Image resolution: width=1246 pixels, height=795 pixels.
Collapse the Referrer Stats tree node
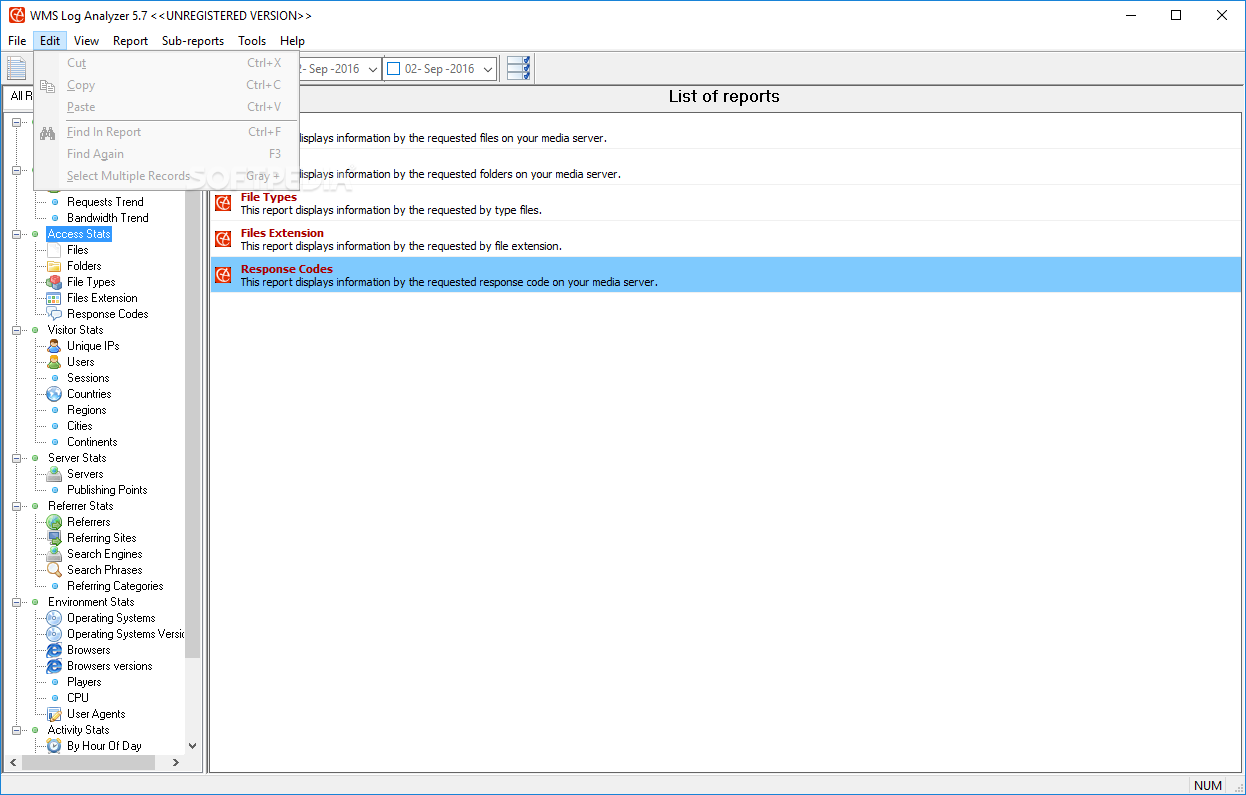click(17, 506)
